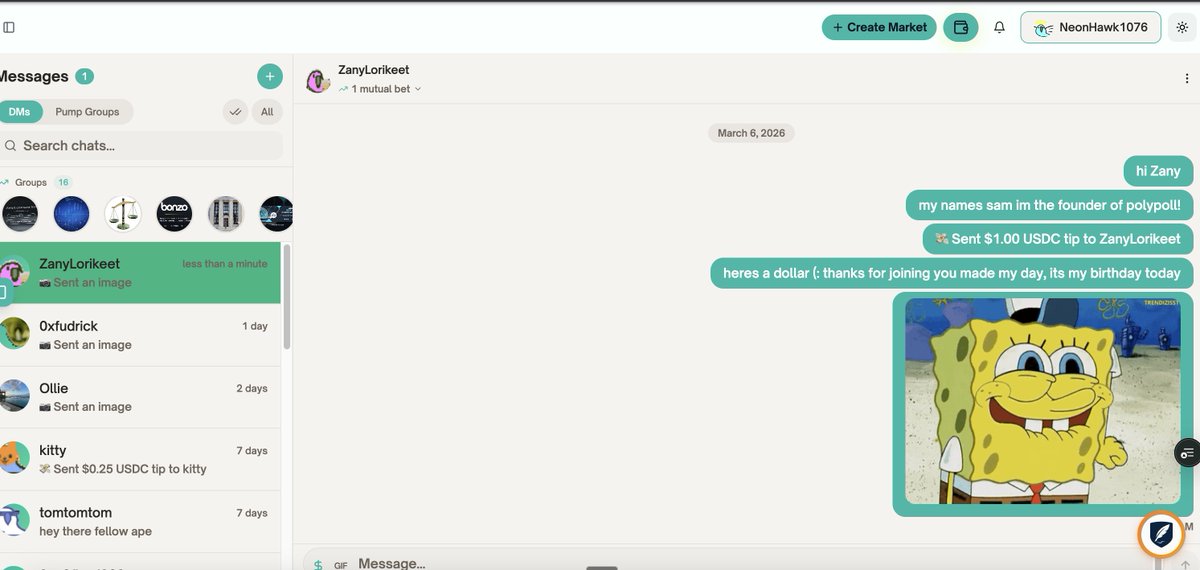Click the Groups count badge 16
Viewport: 1200px width, 570px height.
tap(63, 183)
